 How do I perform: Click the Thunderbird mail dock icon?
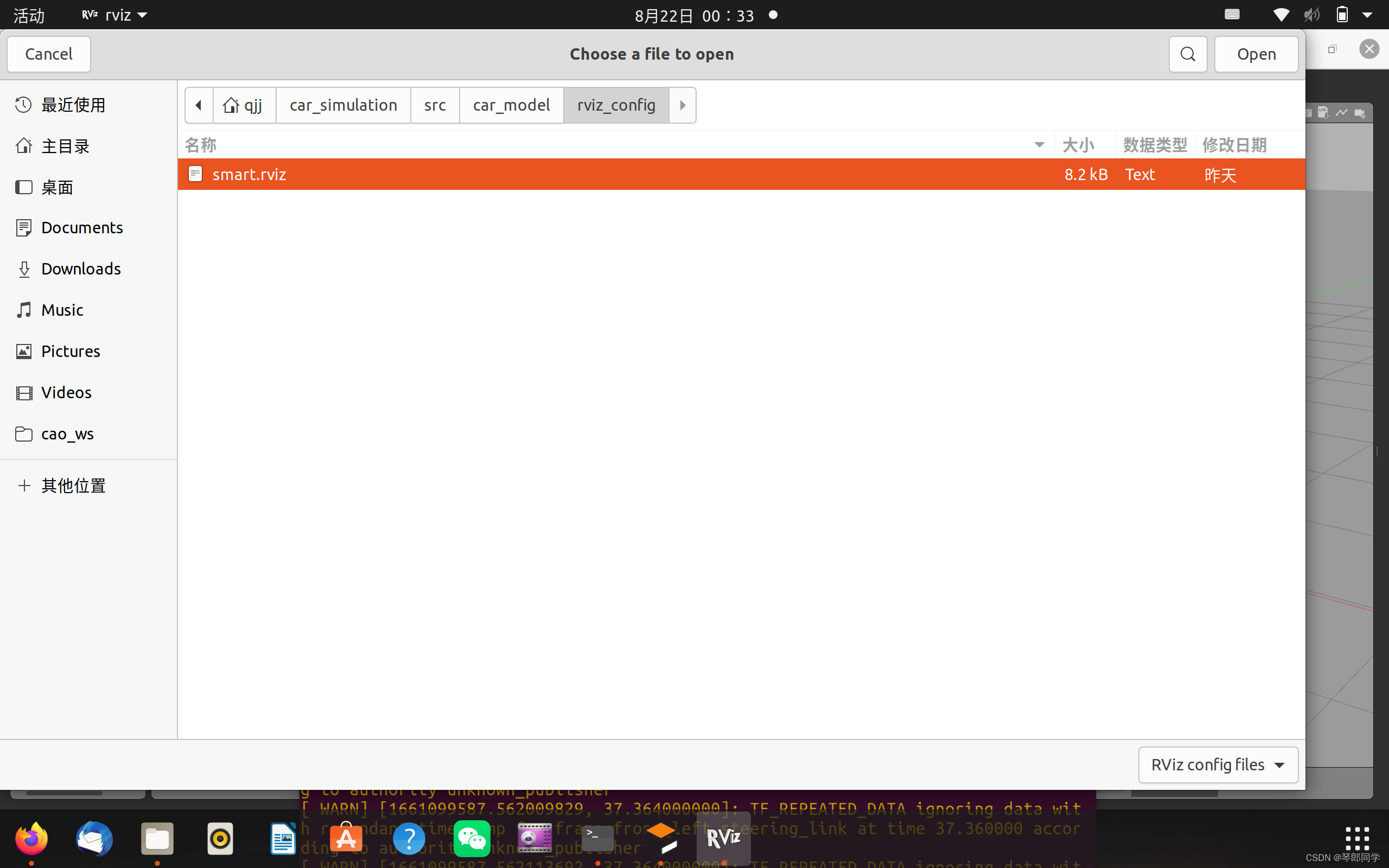[95, 839]
